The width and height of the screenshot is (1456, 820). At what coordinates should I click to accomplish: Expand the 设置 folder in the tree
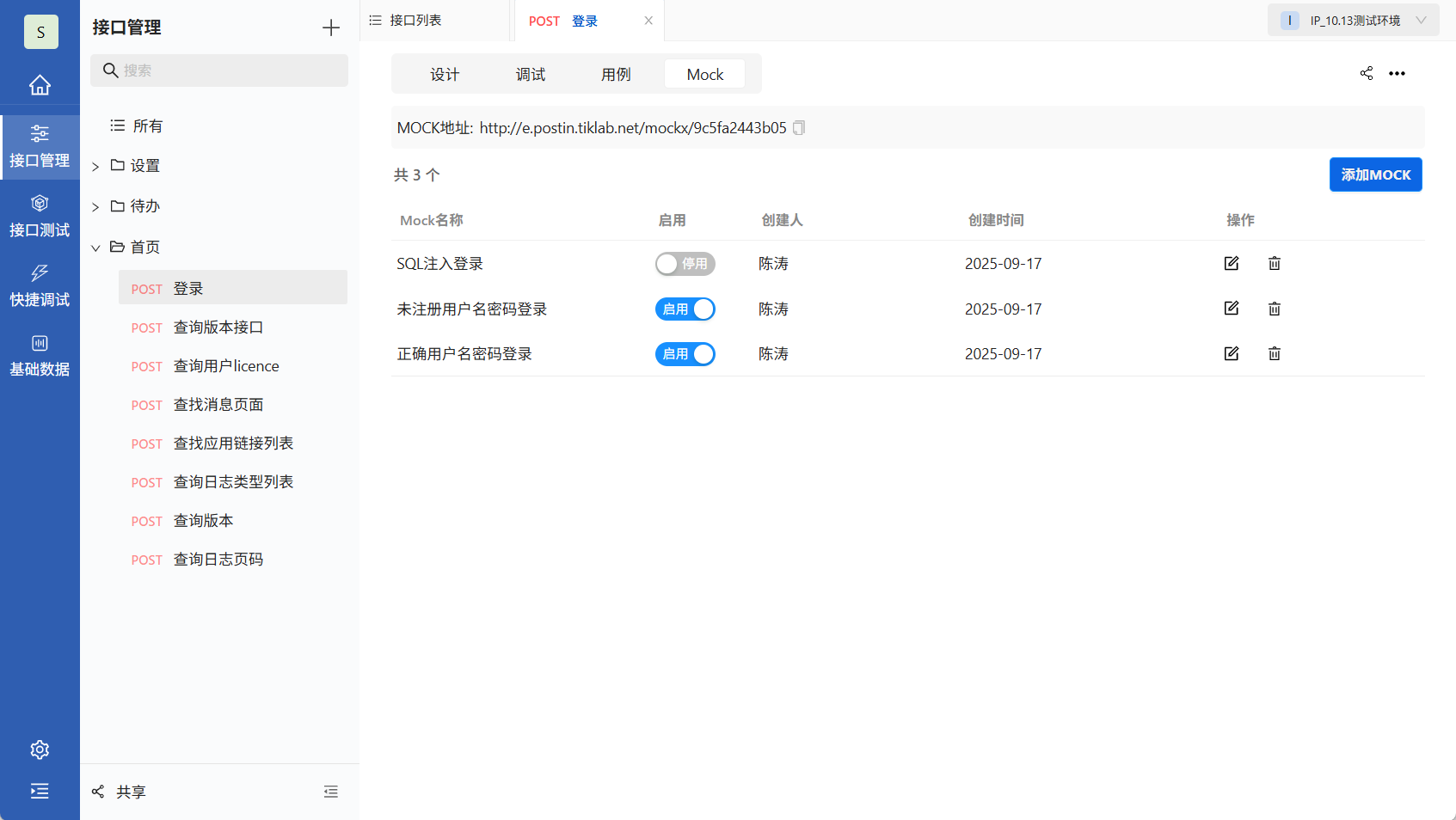click(95, 165)
